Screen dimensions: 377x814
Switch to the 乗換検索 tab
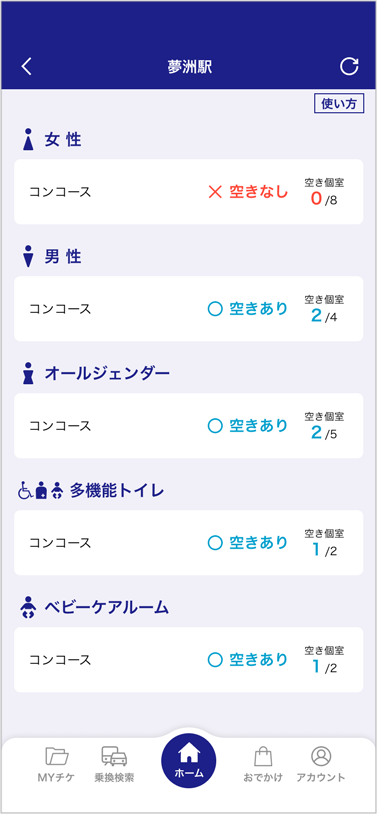(114, 764)
